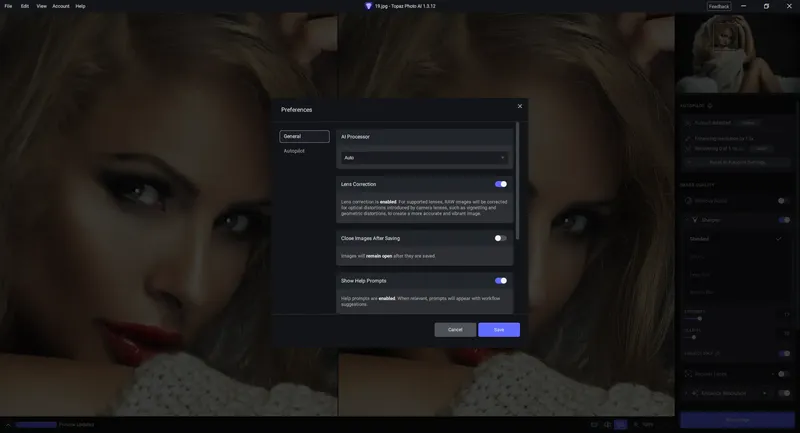800x433 pixels.
Task: Adjust the Clarity slider handle
Action: 693,337
